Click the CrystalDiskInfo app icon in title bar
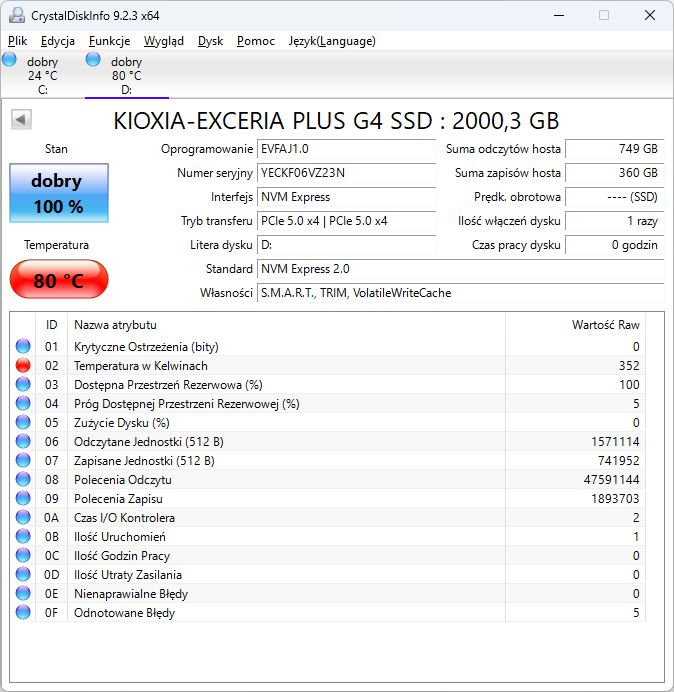Image resolution: width=674 pixels, height=692 pixels. [x=17, y=15]
